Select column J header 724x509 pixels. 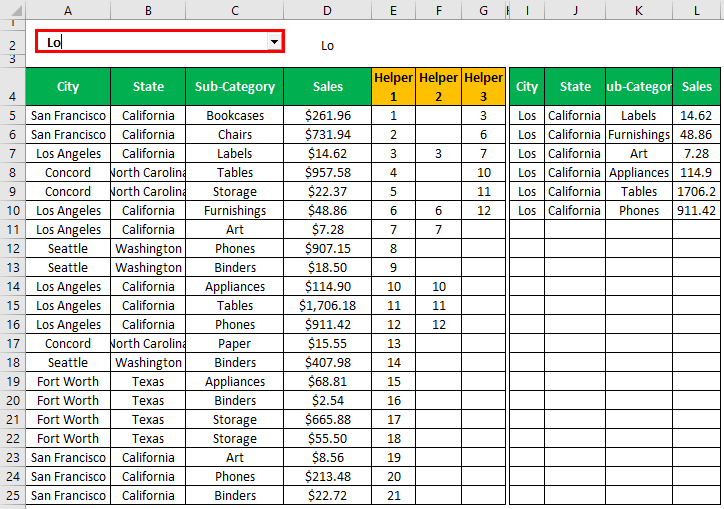(575, 10)
